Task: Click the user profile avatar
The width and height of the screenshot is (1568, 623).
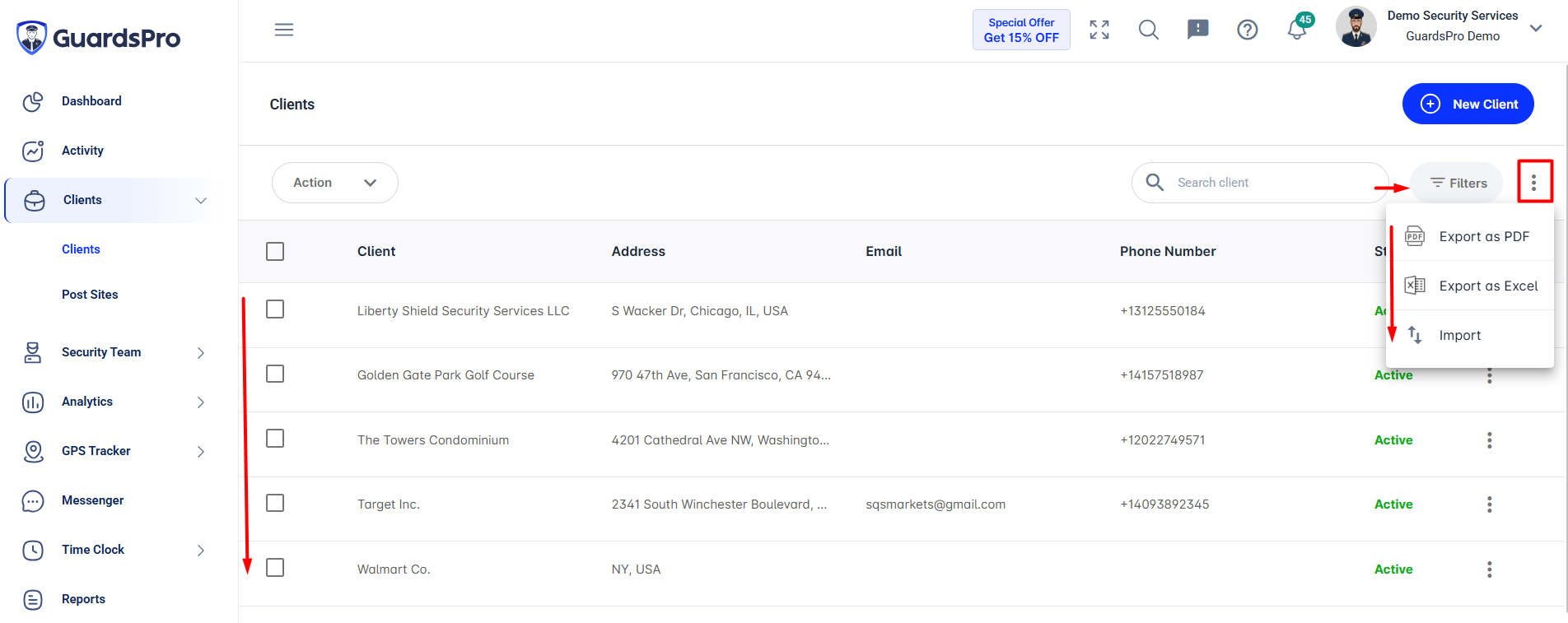Action: click(x=1356, y=26)
